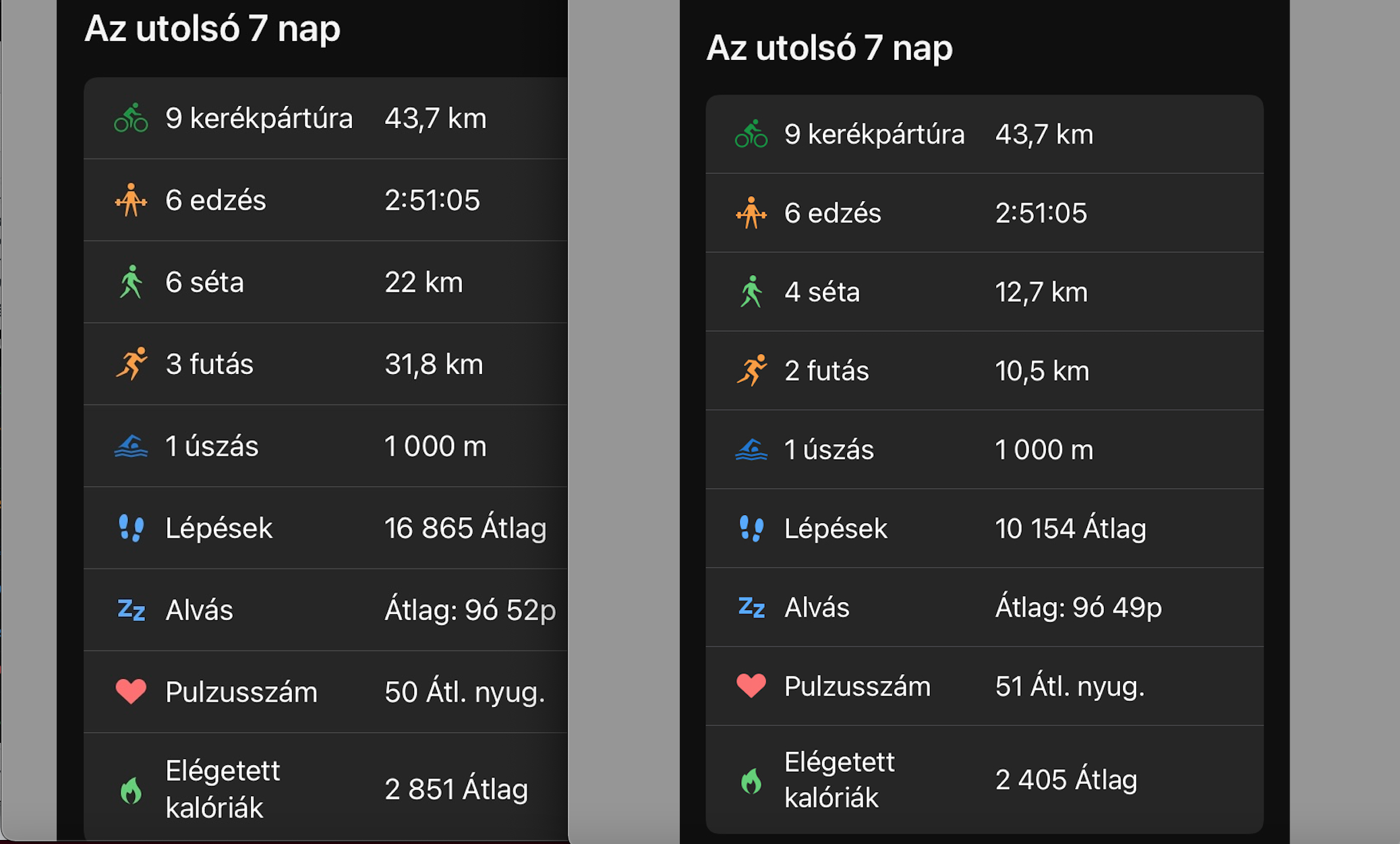Click the left "Az utolsó 7 nap" heading
This screenshot has width=1400, height=844.
tap(212, 29)
